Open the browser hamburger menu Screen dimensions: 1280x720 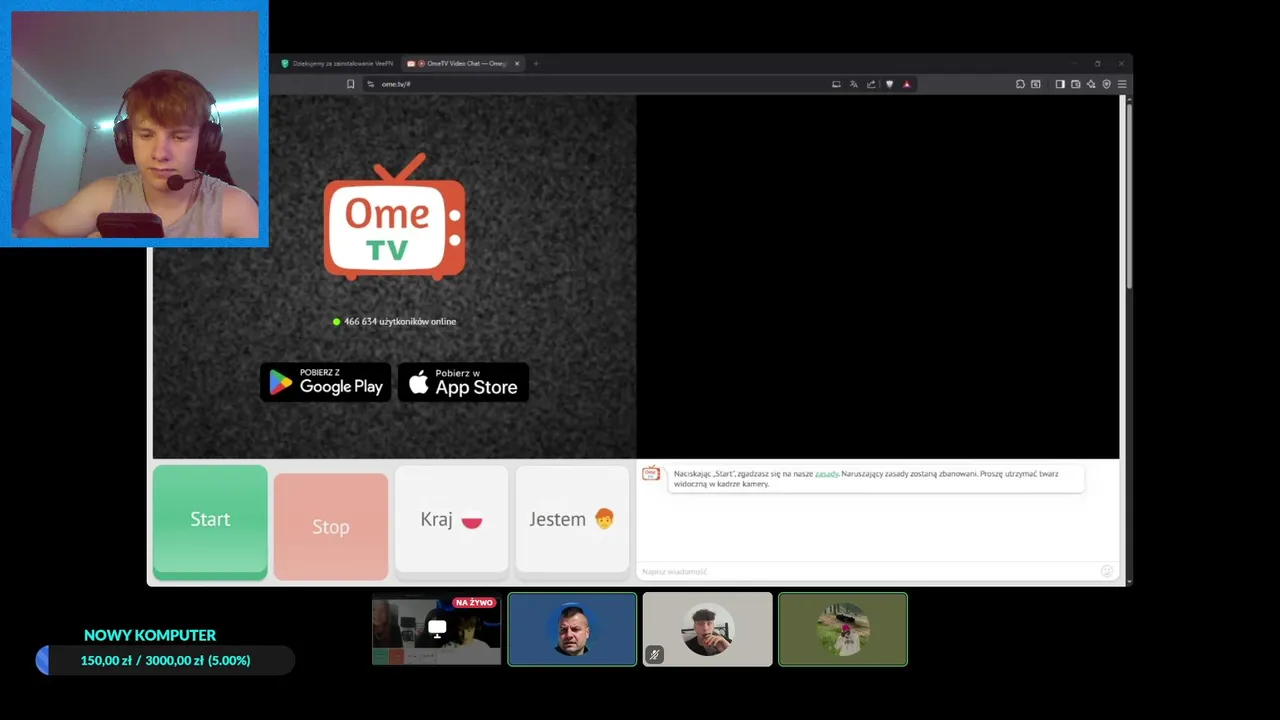[x=1122, y=84]
